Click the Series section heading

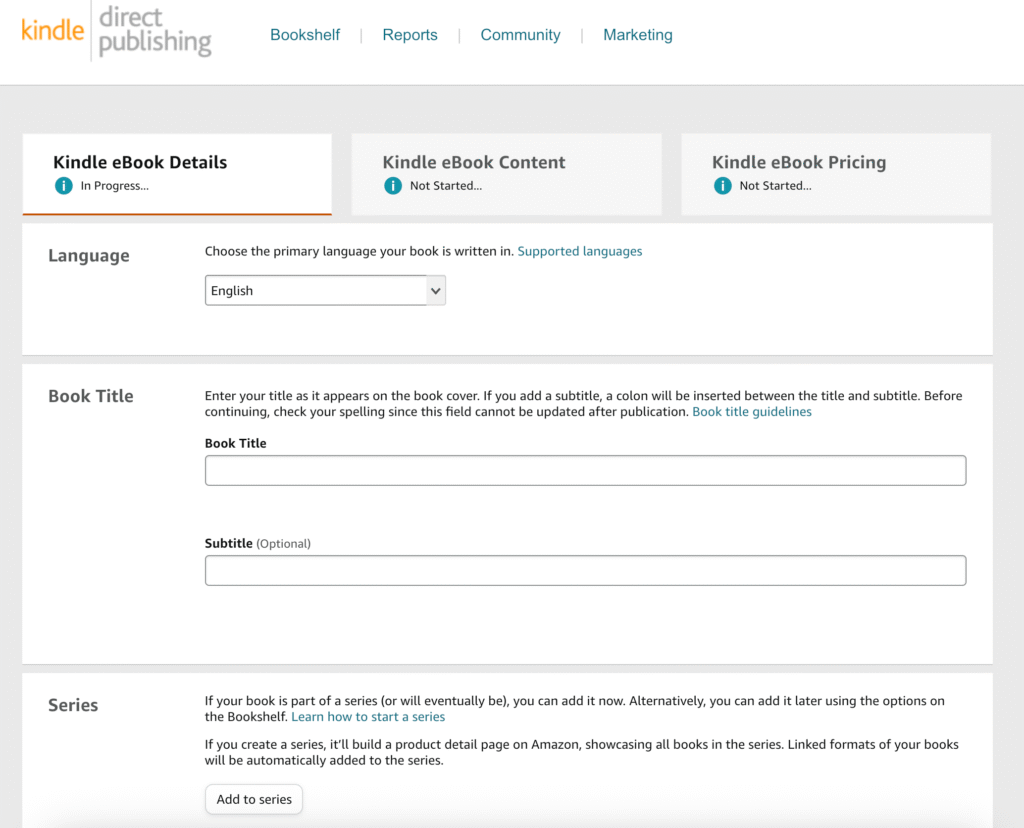tap(73, 705)
